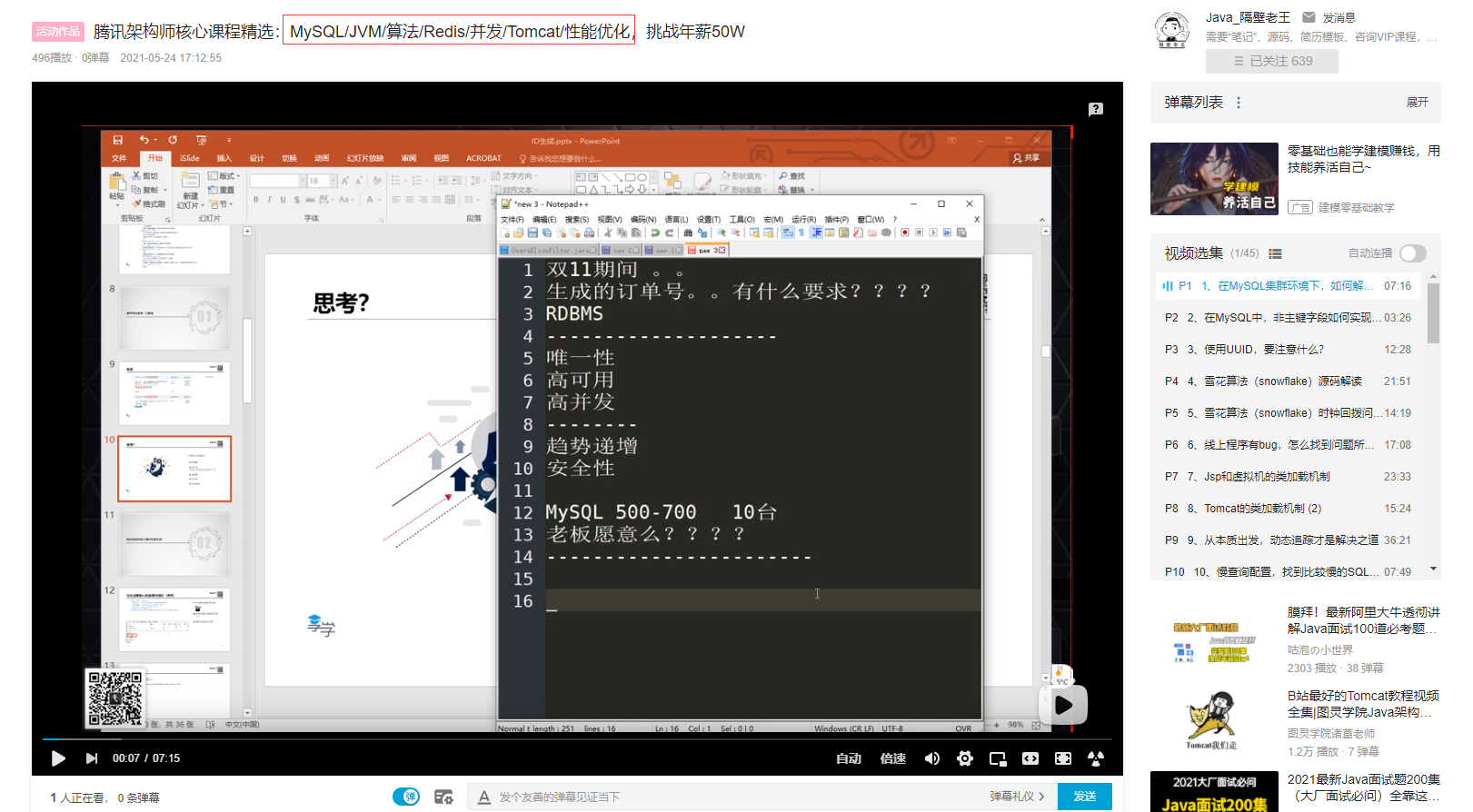Expand the 弹幕列表 with 展开

pos(1418,103)
